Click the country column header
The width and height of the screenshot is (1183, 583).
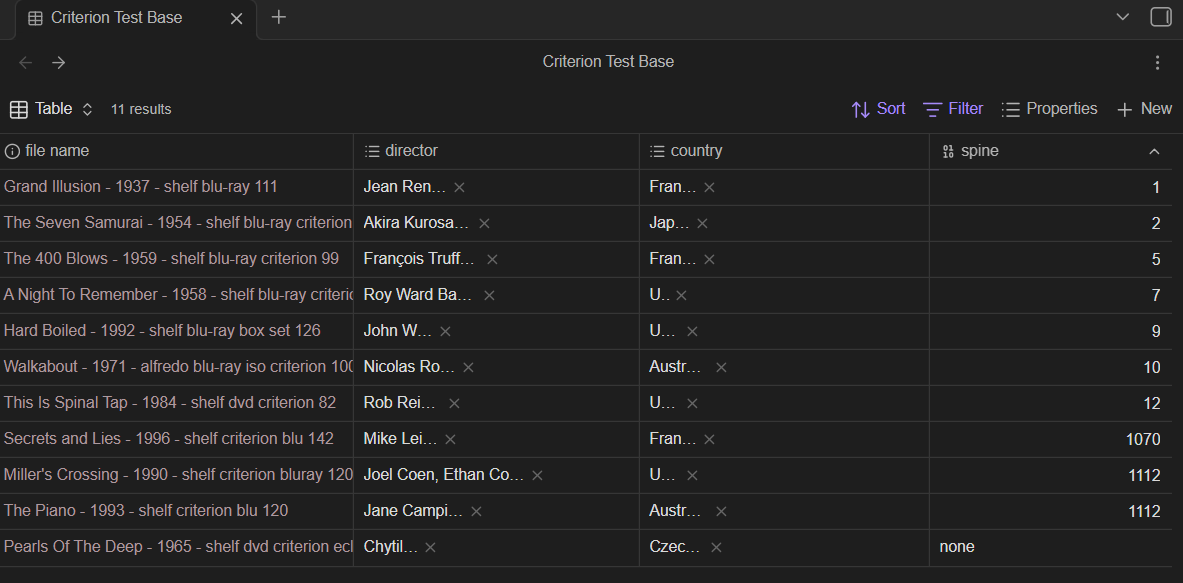click(696, 151)
